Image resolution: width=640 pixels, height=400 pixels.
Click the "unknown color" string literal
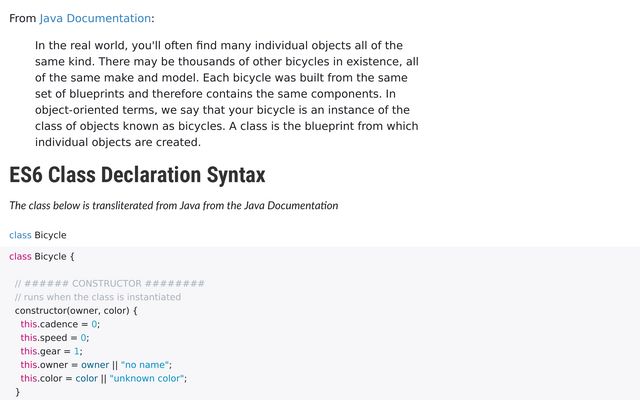(147, 378)
